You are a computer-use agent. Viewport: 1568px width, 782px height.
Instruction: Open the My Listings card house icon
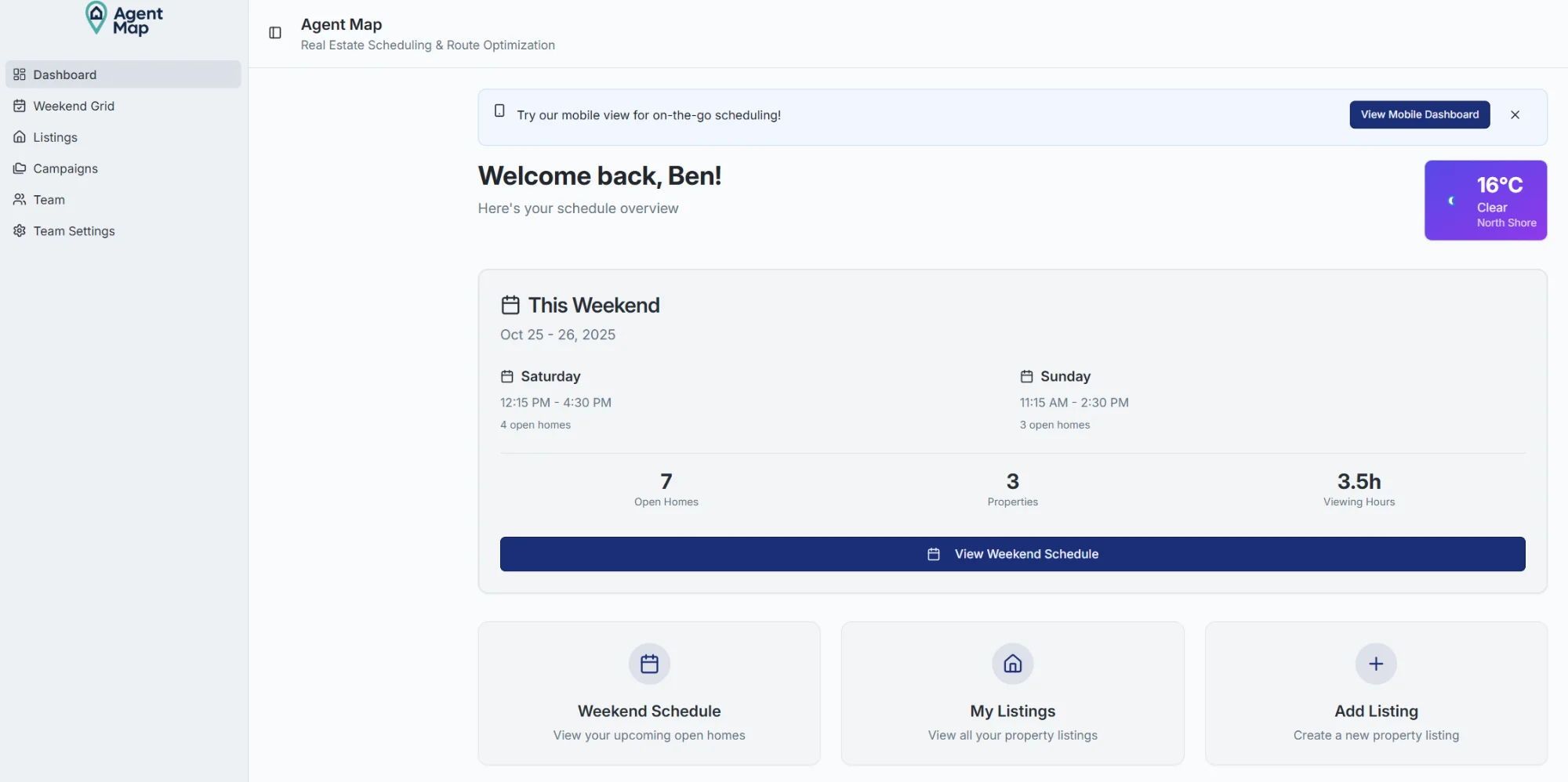1012,664
